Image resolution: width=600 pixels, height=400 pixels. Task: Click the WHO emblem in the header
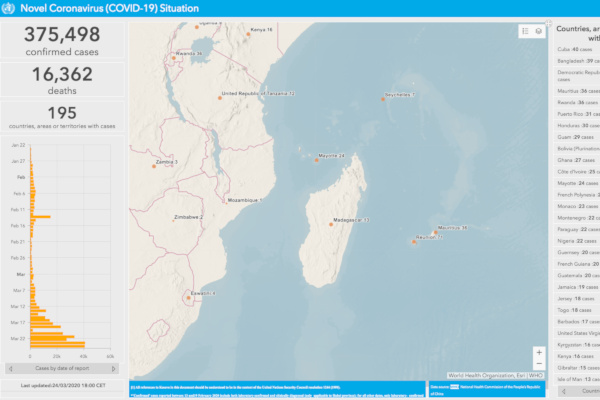click(x=8, y=8)
